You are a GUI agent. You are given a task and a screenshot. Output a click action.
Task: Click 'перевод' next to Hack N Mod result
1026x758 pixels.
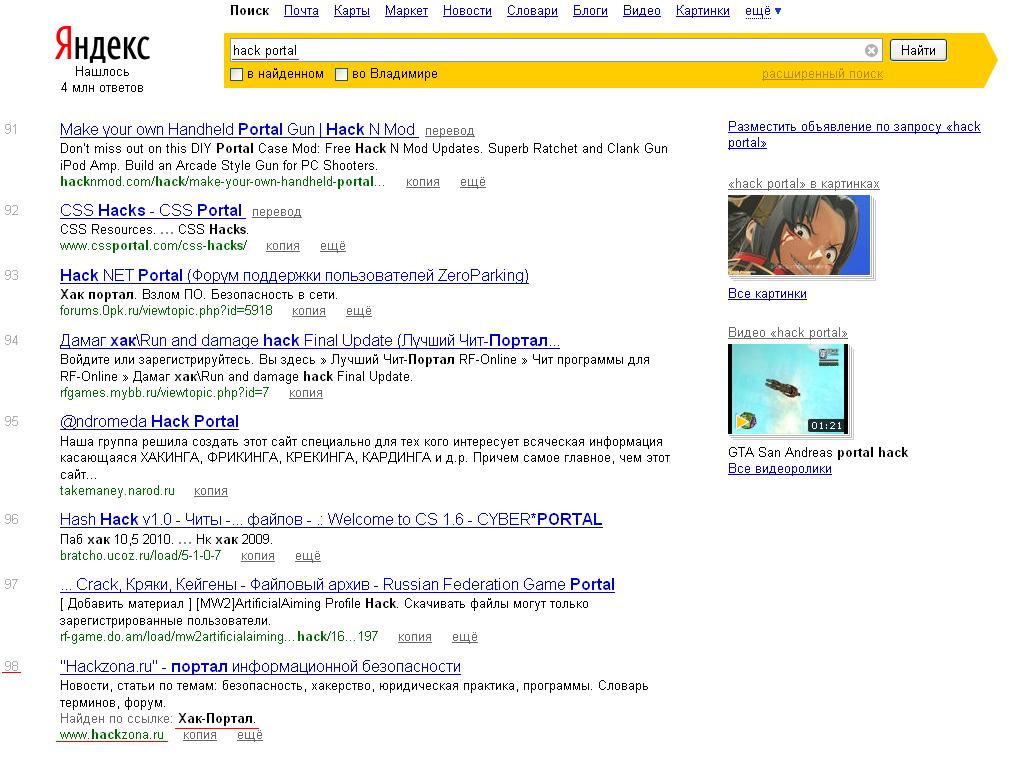pos(450,131)
